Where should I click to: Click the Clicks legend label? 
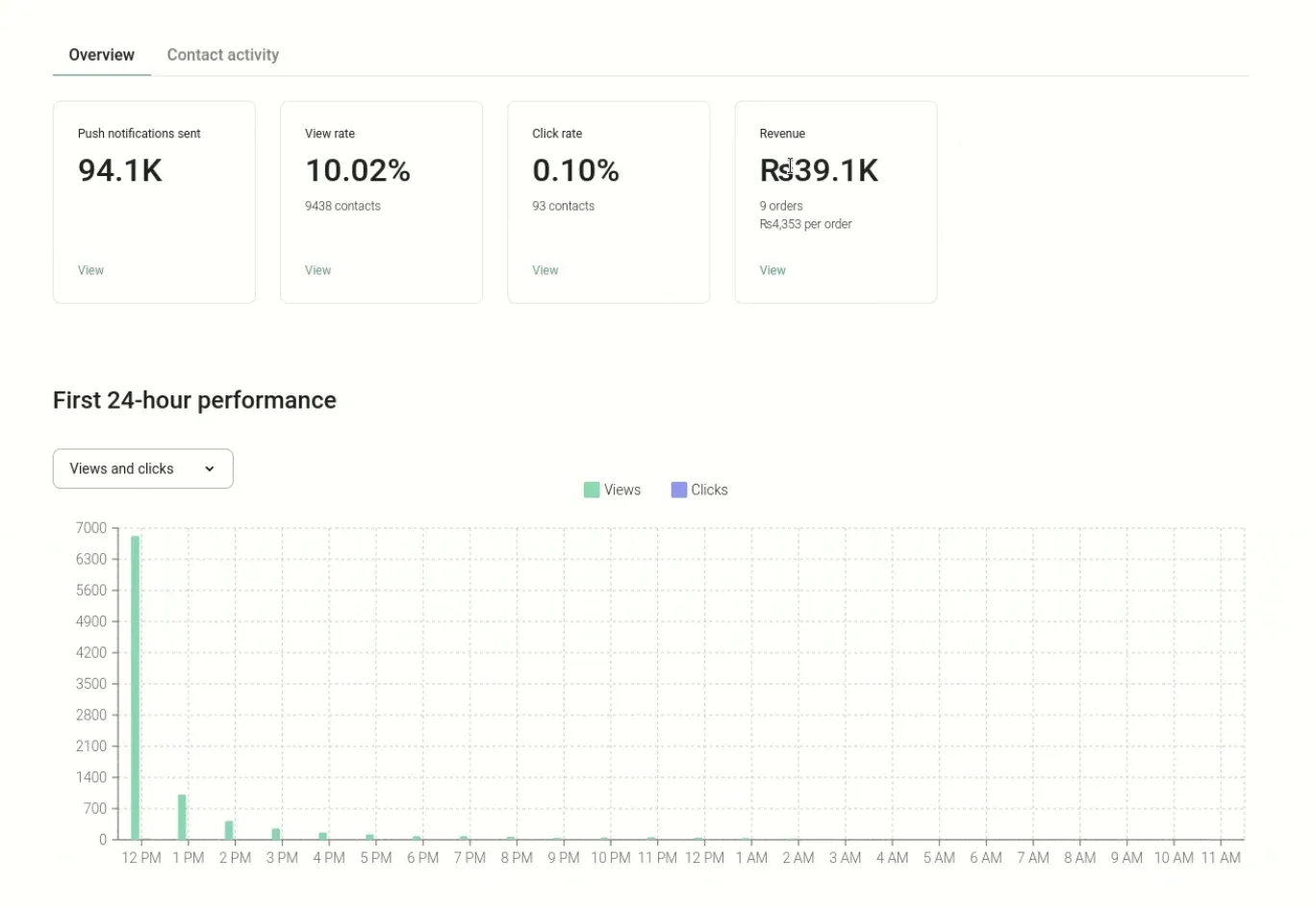pos(709,490)
